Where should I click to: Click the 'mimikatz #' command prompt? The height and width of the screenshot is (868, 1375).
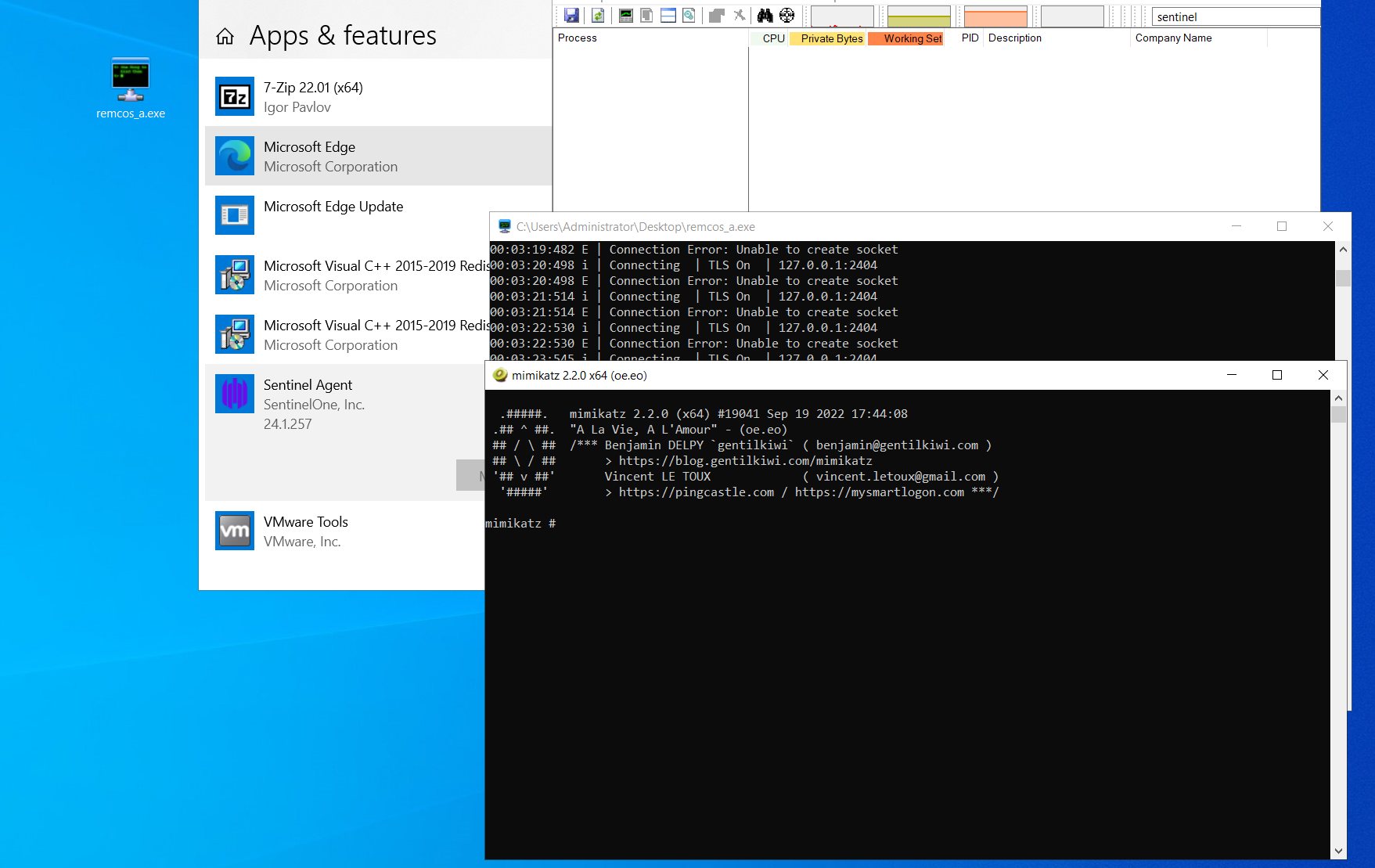pos(520,524)
